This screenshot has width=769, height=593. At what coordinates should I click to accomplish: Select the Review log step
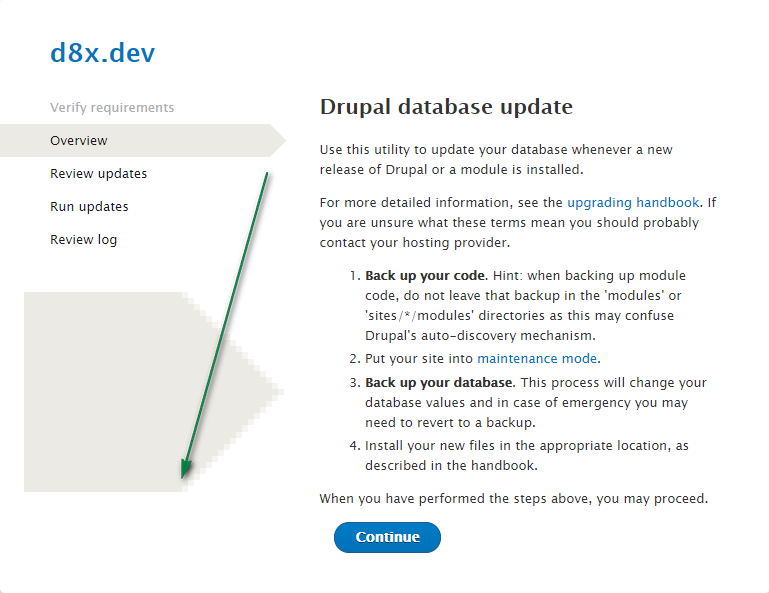click(83, 240)
